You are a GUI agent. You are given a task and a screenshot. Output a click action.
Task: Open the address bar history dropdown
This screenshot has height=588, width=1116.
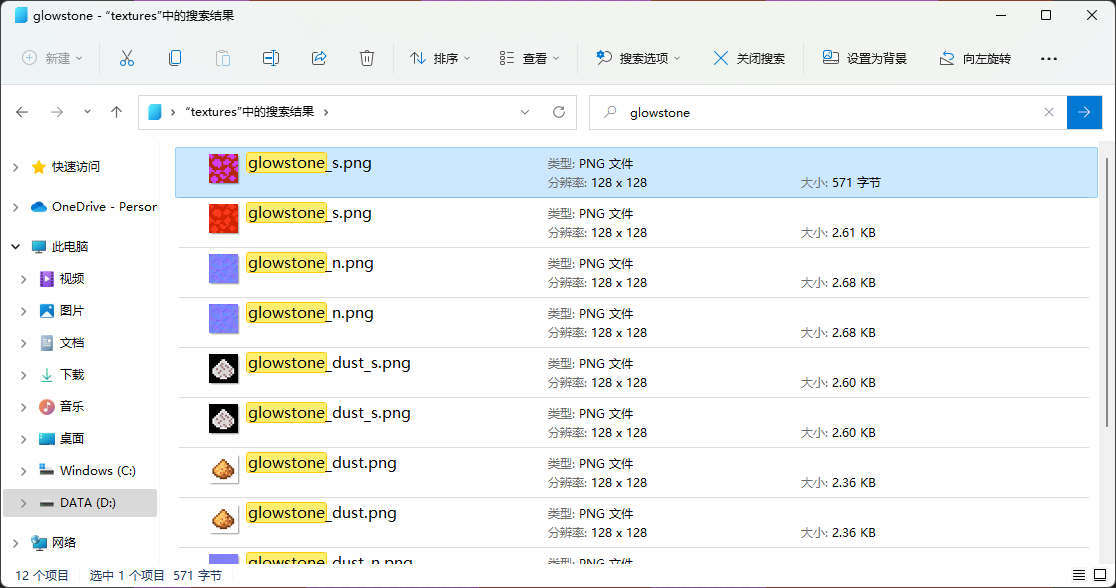point(525,112)
